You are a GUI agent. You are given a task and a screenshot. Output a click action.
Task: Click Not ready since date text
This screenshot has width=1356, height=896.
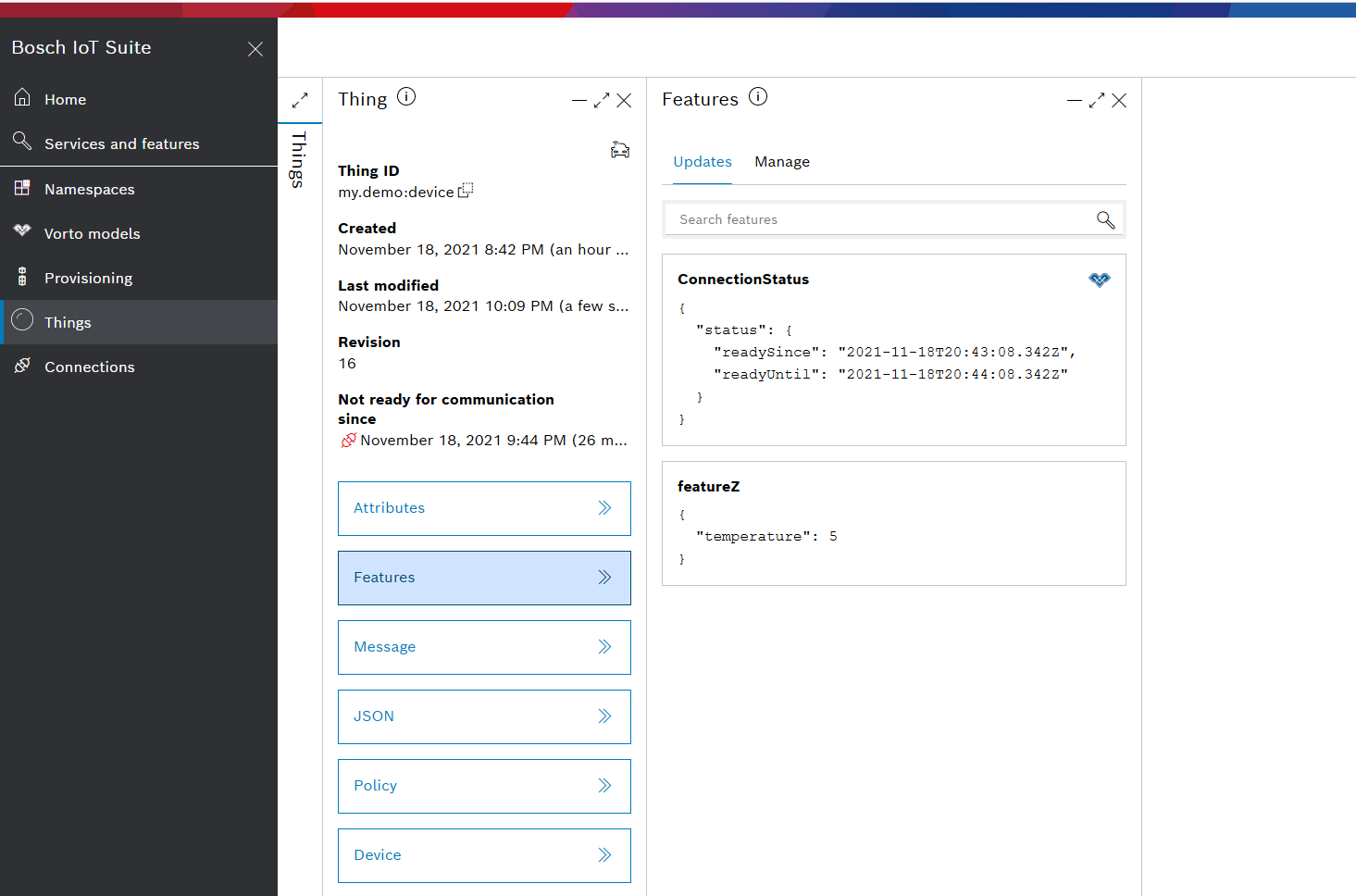pos(494,441)
